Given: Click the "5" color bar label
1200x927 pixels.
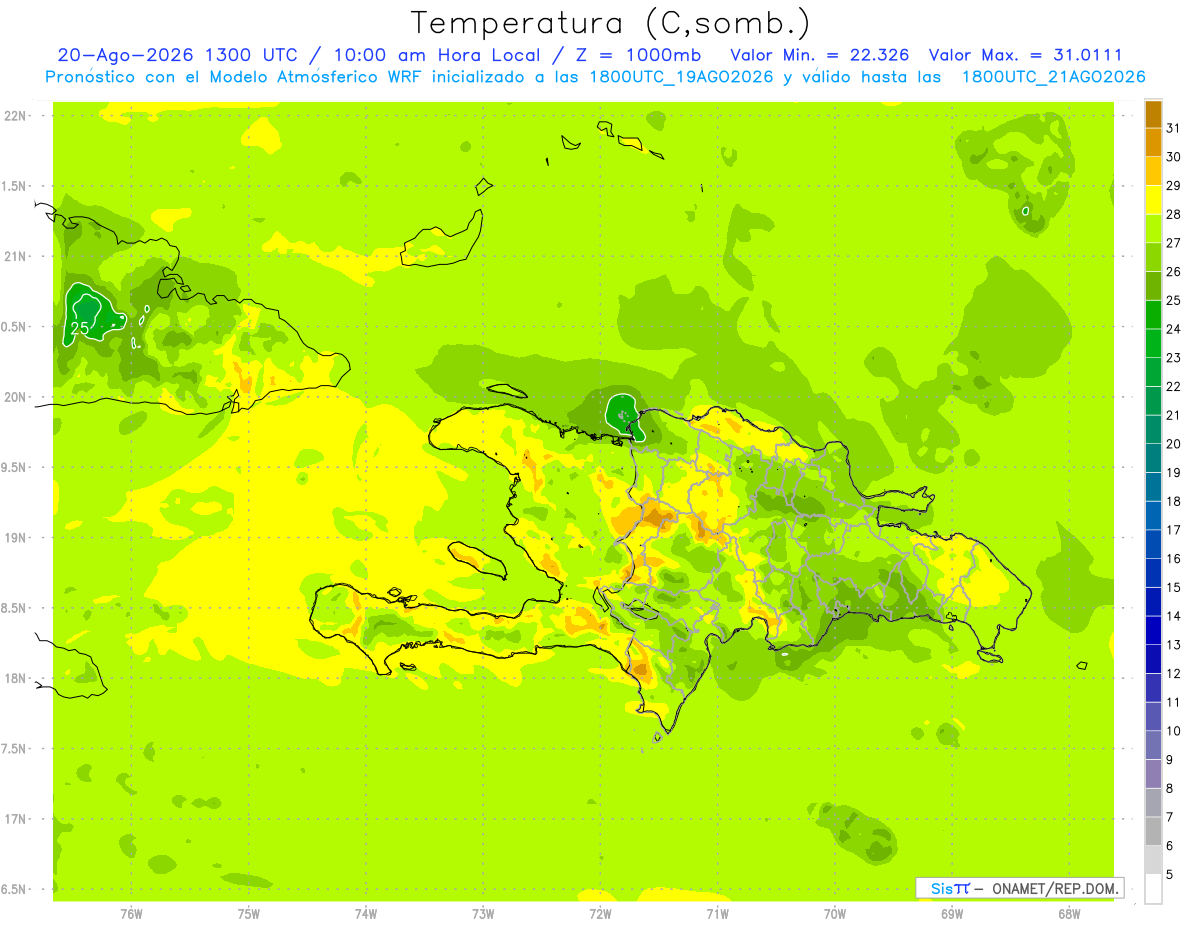Looking at the screenshot, I should (1170, 875).
